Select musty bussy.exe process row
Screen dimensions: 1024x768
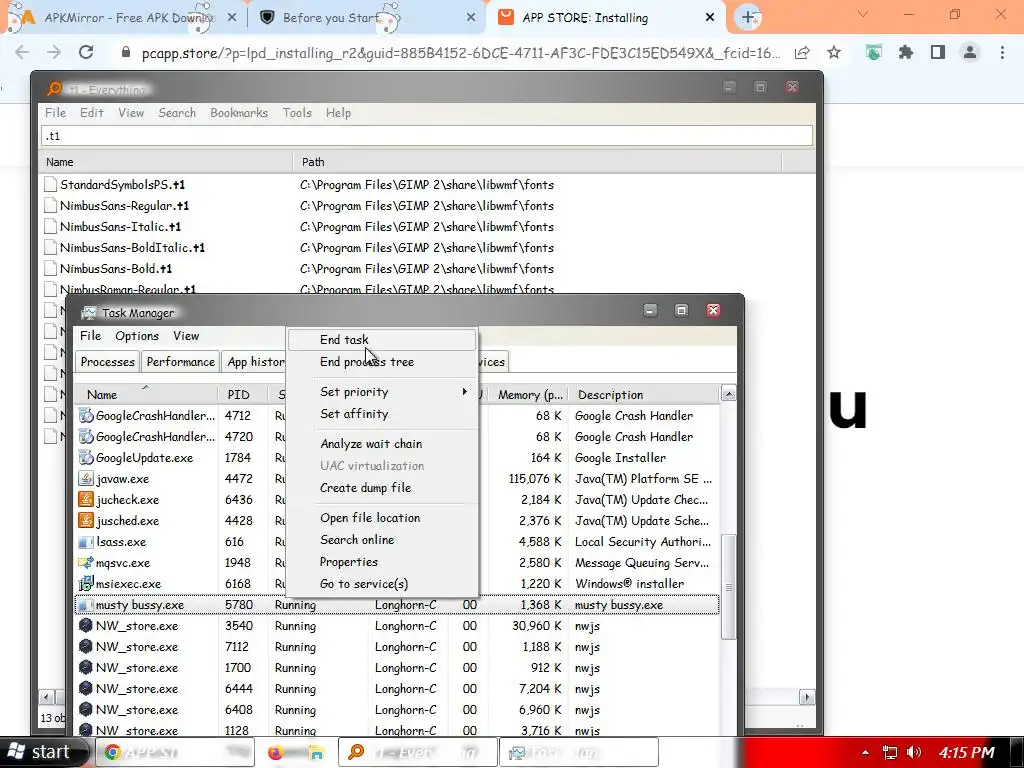(397, 605)
